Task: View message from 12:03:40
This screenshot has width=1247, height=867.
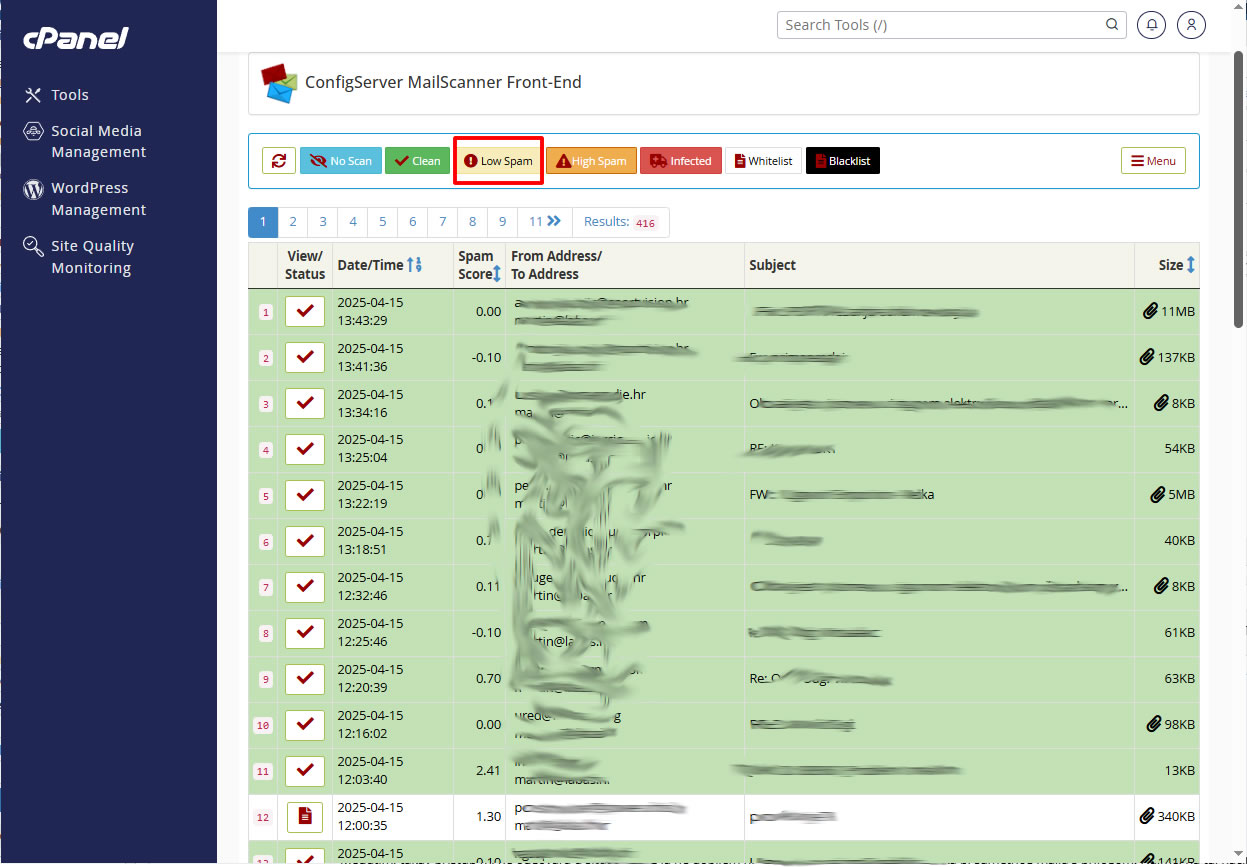Action: [305, 771]
